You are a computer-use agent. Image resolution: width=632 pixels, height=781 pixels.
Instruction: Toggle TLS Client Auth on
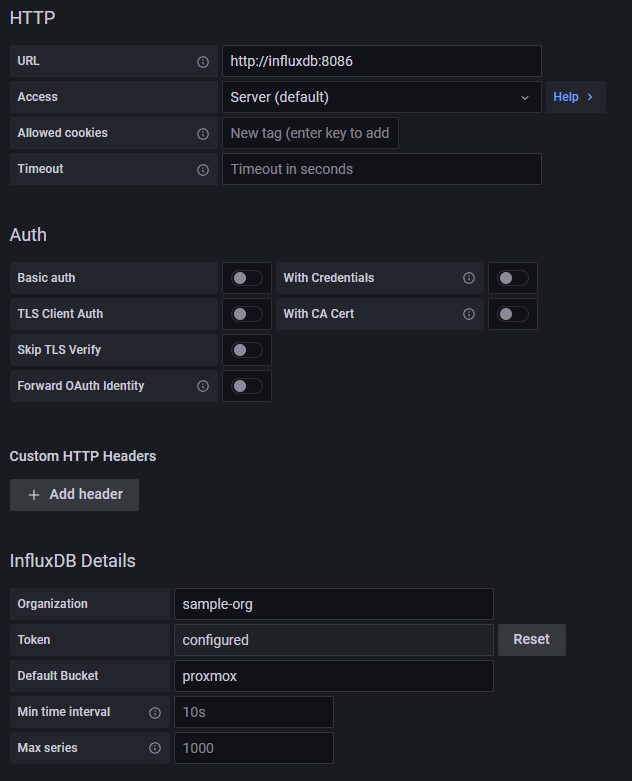[x=247, y=314]
